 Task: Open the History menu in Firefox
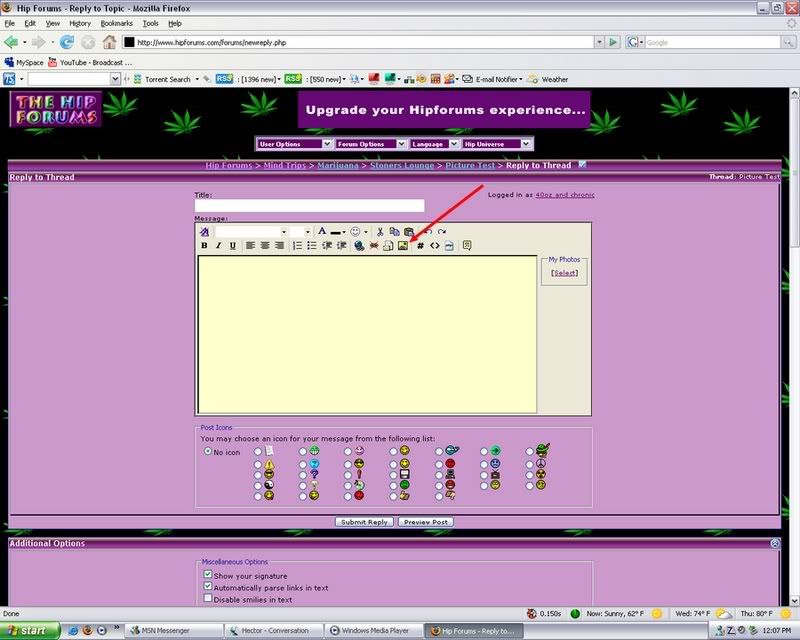tap(80, 22)
